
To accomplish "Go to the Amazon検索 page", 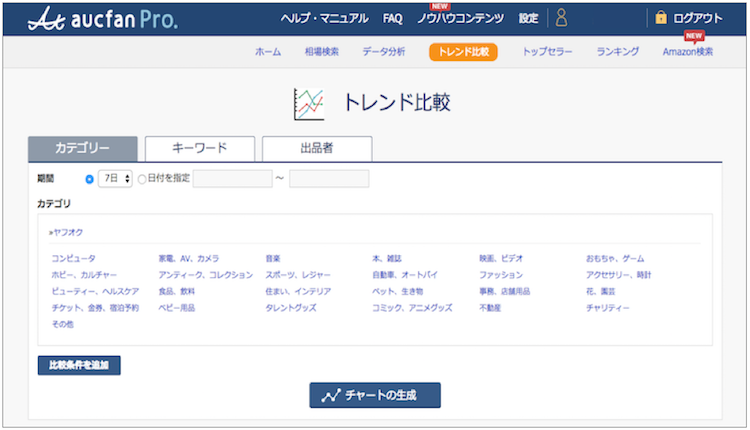I will [688, 52].
